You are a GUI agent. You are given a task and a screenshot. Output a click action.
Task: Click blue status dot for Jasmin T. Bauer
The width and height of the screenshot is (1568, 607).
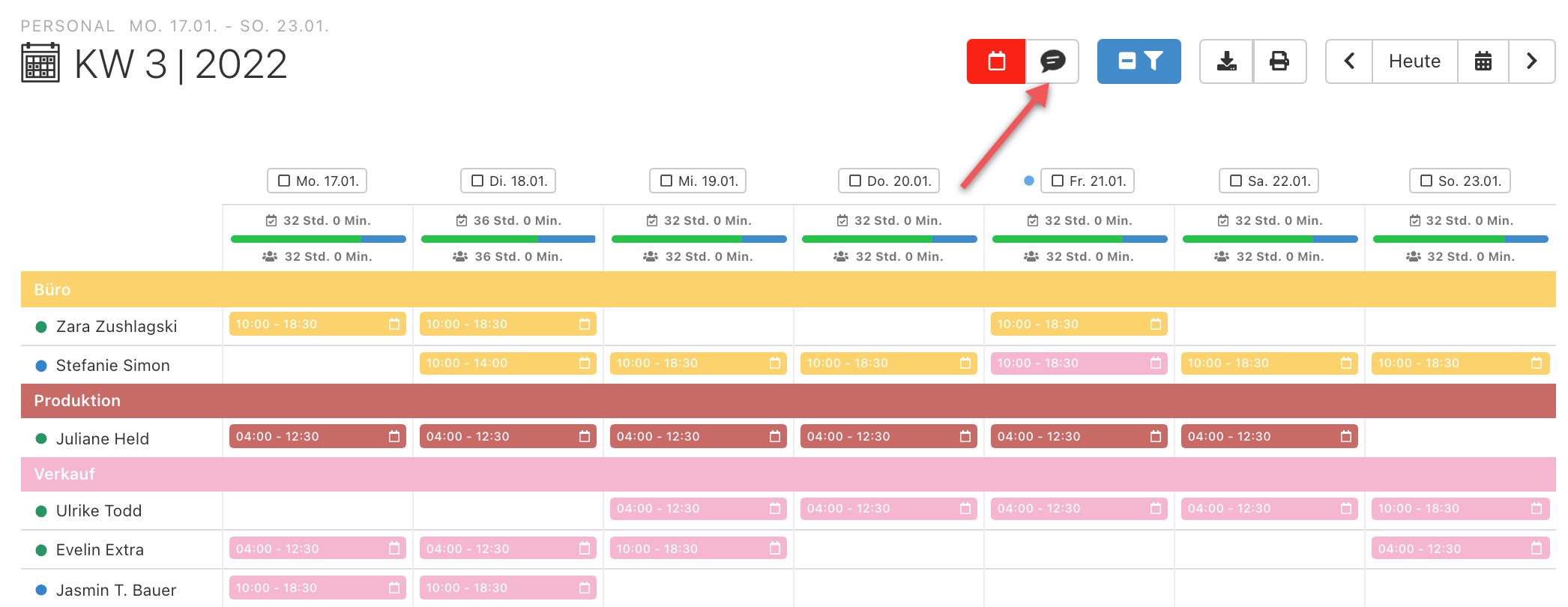click(x=41, y=590)
